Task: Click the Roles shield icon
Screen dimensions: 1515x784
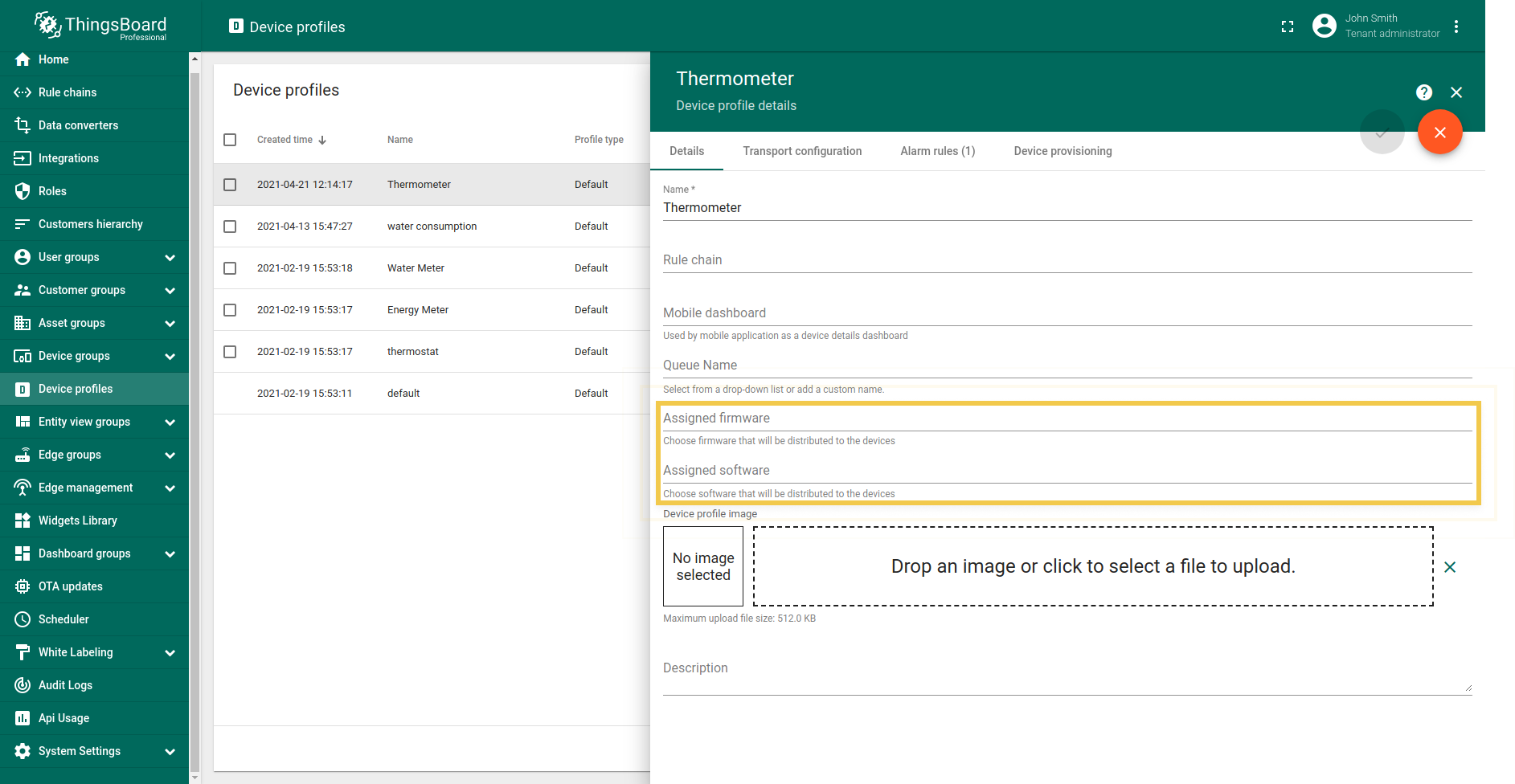Action: pos(23,191)
